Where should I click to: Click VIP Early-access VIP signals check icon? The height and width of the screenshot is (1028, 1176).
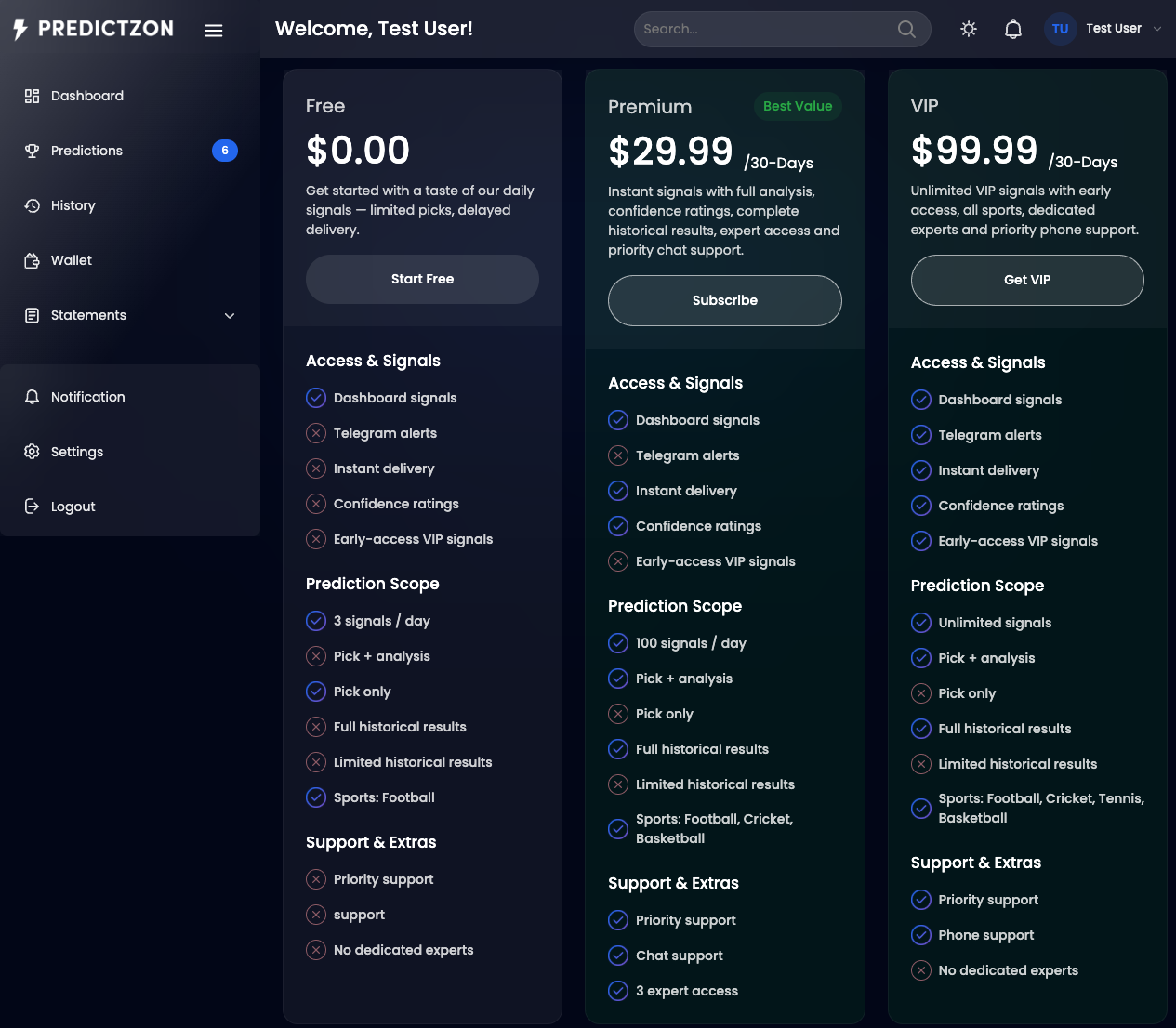[921, 541]
